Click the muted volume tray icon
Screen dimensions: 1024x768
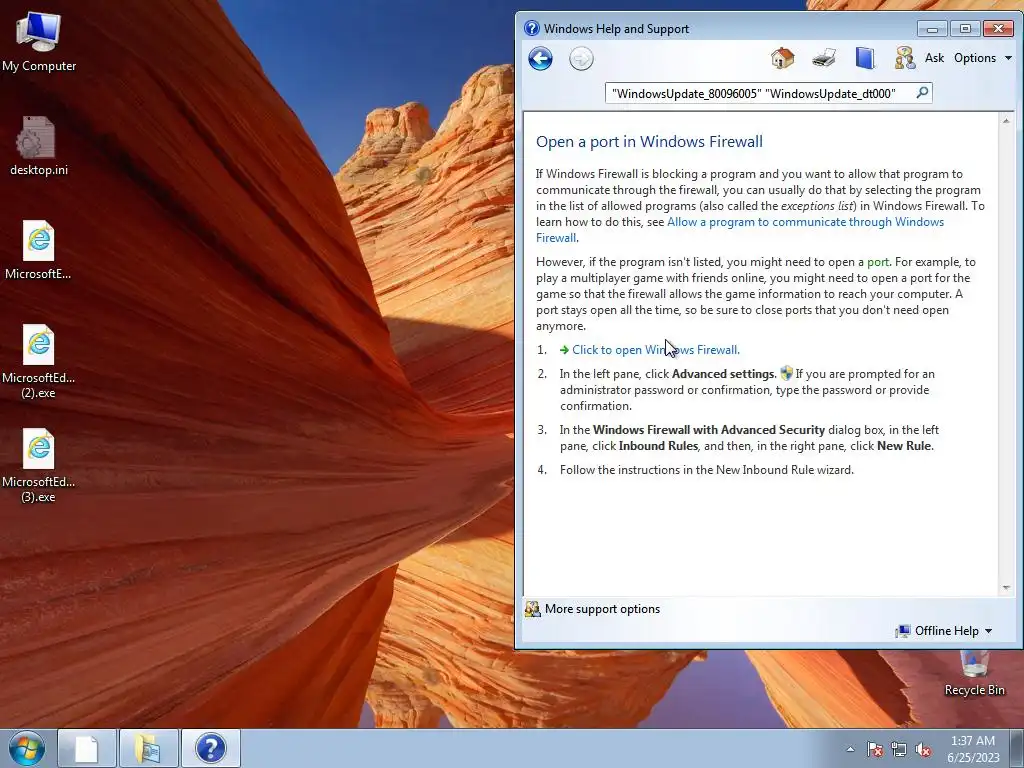coord(923,749)
